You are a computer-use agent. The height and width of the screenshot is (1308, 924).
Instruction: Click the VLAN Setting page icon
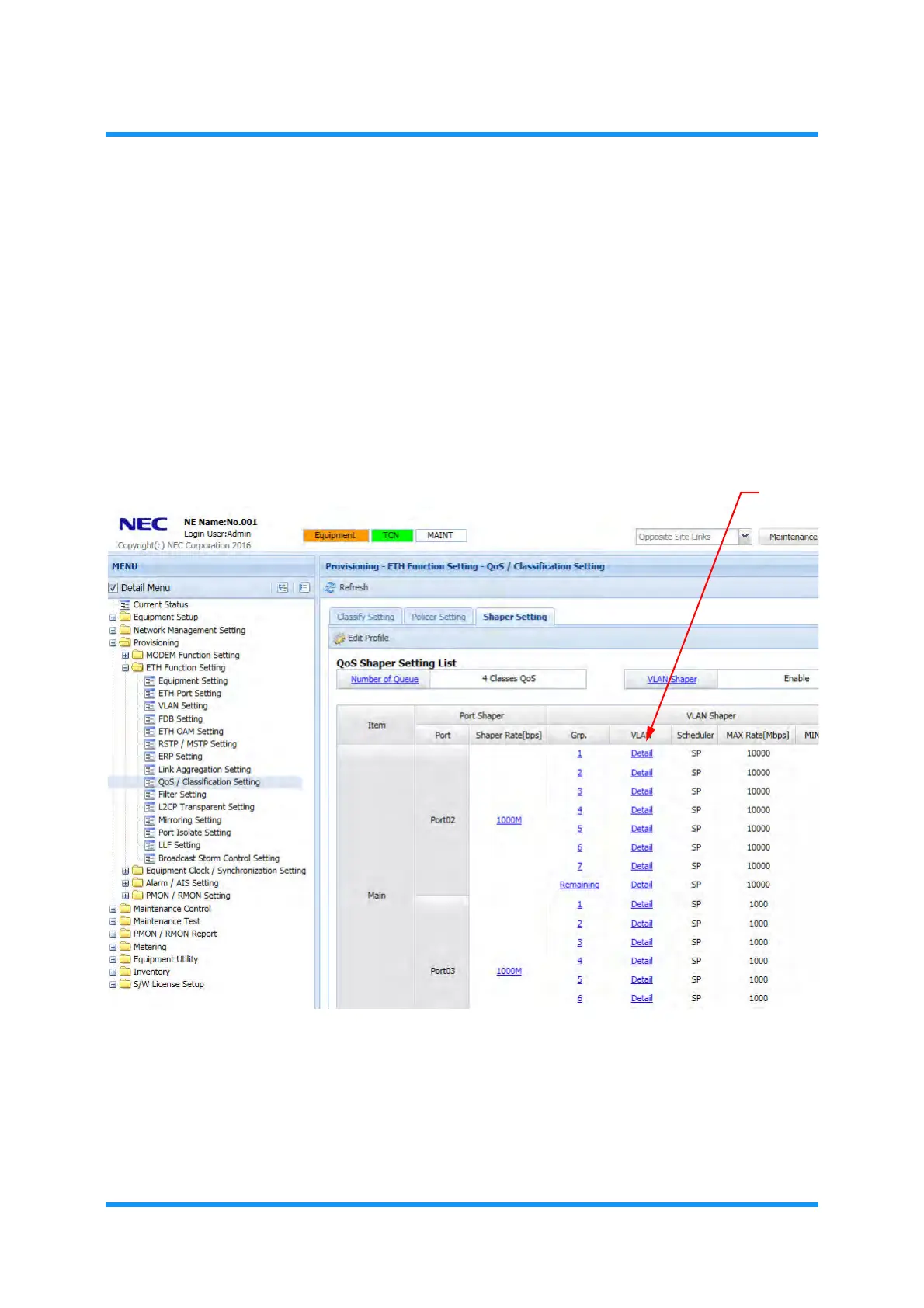[x=150, y=706]
